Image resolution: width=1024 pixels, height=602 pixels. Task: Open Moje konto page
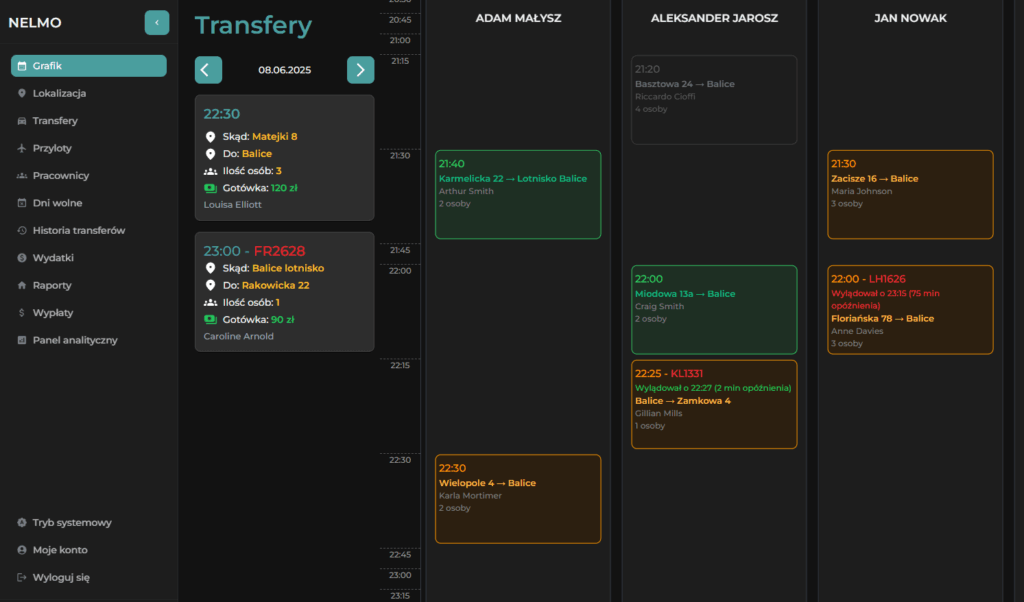(x=60, y=550)
